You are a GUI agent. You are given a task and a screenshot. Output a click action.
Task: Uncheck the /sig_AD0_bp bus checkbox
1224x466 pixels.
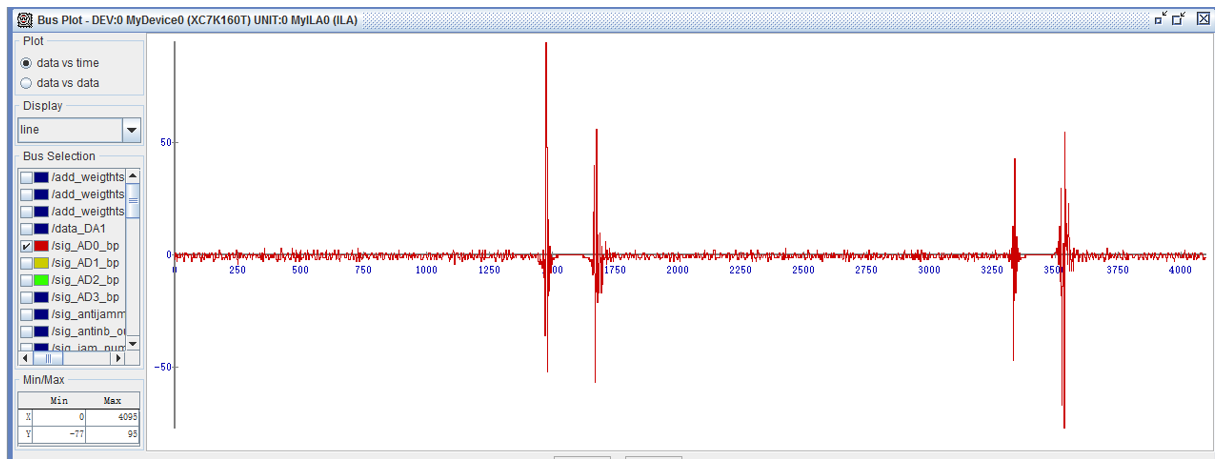(25, 245)
